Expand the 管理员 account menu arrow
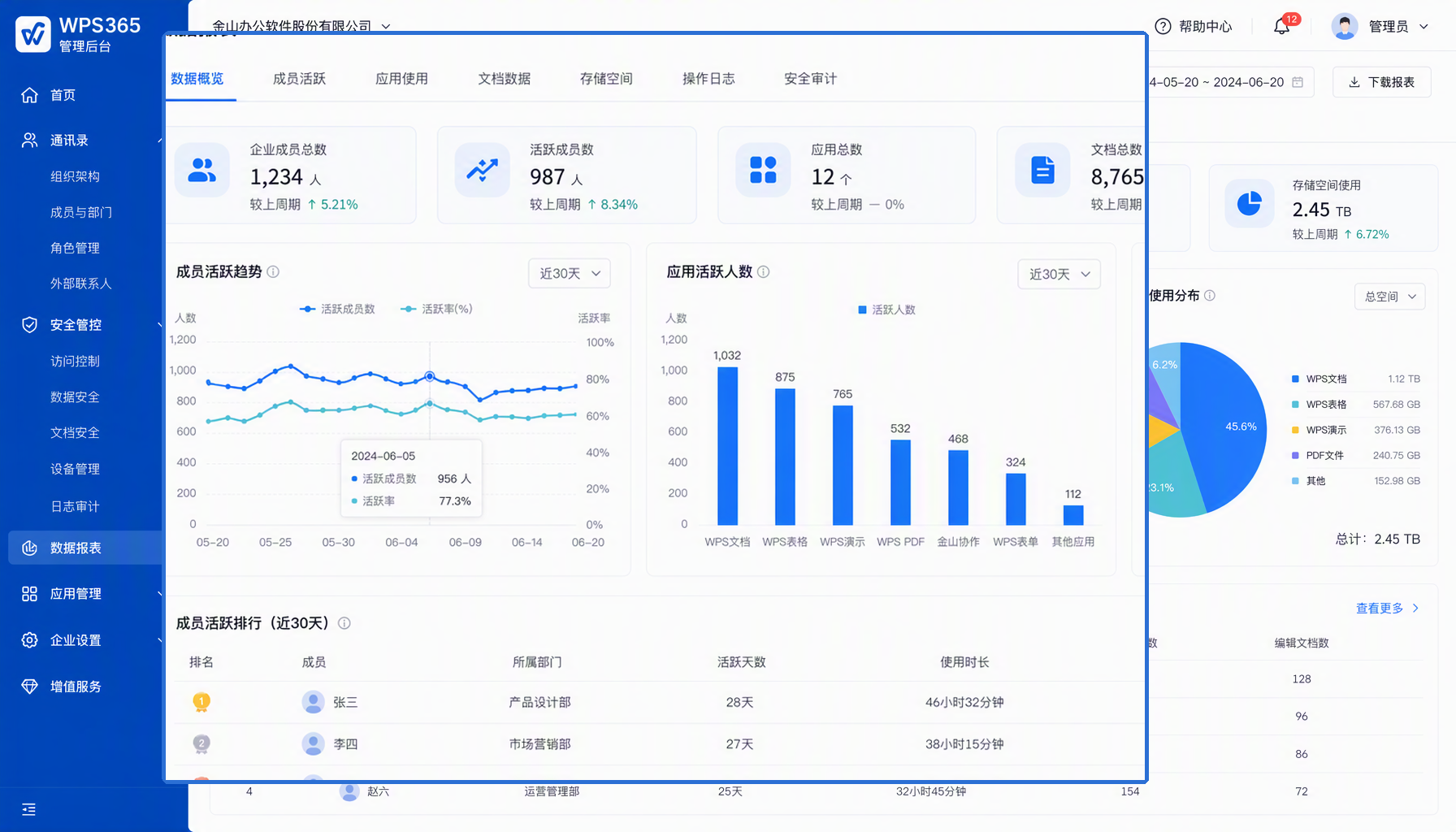 tap(1423, 27)
